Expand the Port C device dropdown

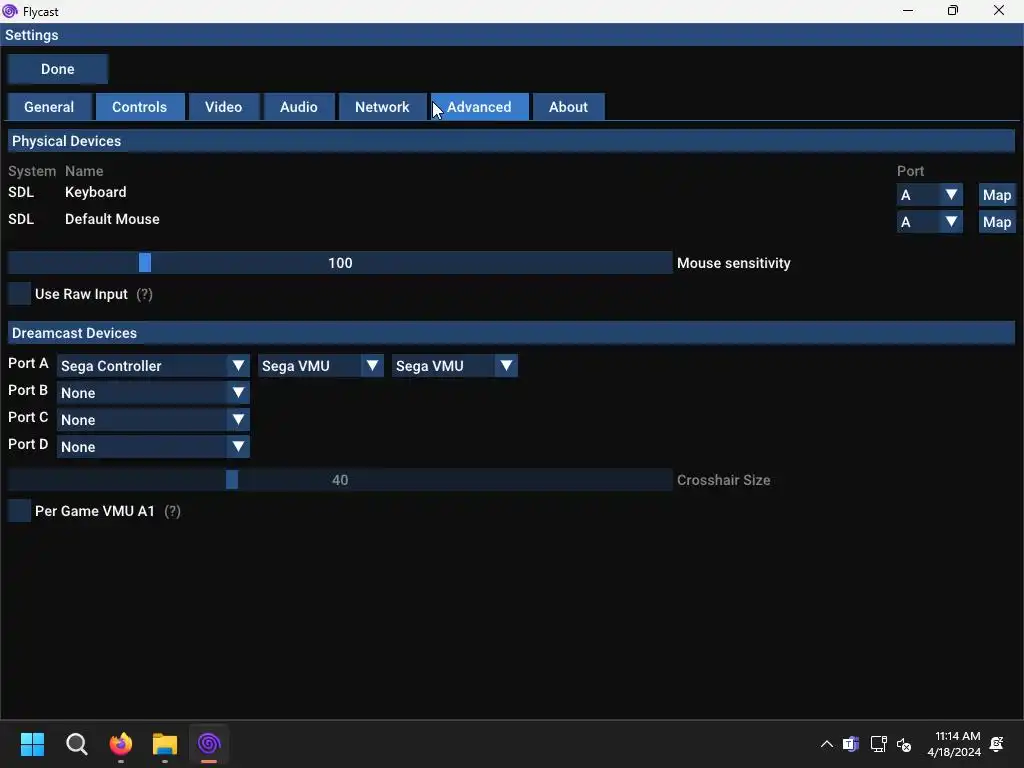[153, 419]
